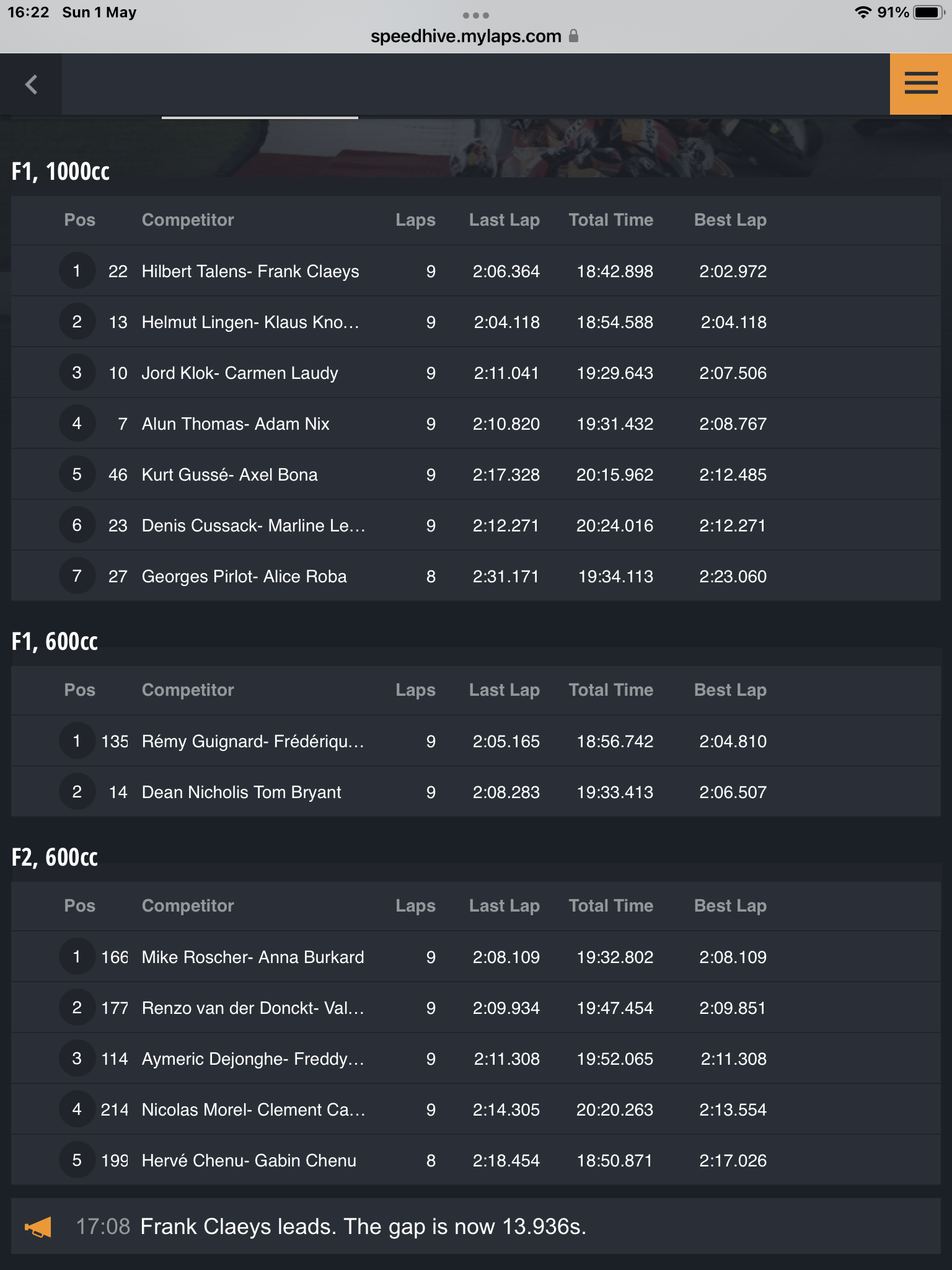This screenshot has height=1270, width=952.
Task: Tap the F1, 600cc class heading
Action: pyautogui.click(x=55, y=641)
